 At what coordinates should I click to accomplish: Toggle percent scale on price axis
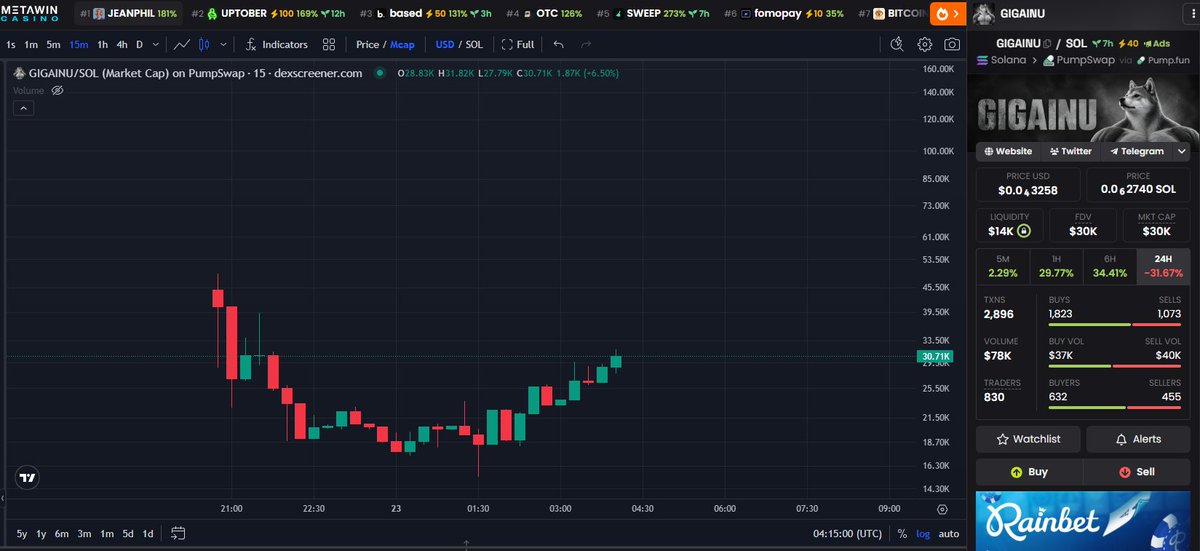pyautogui.click(x=902, y=534)
